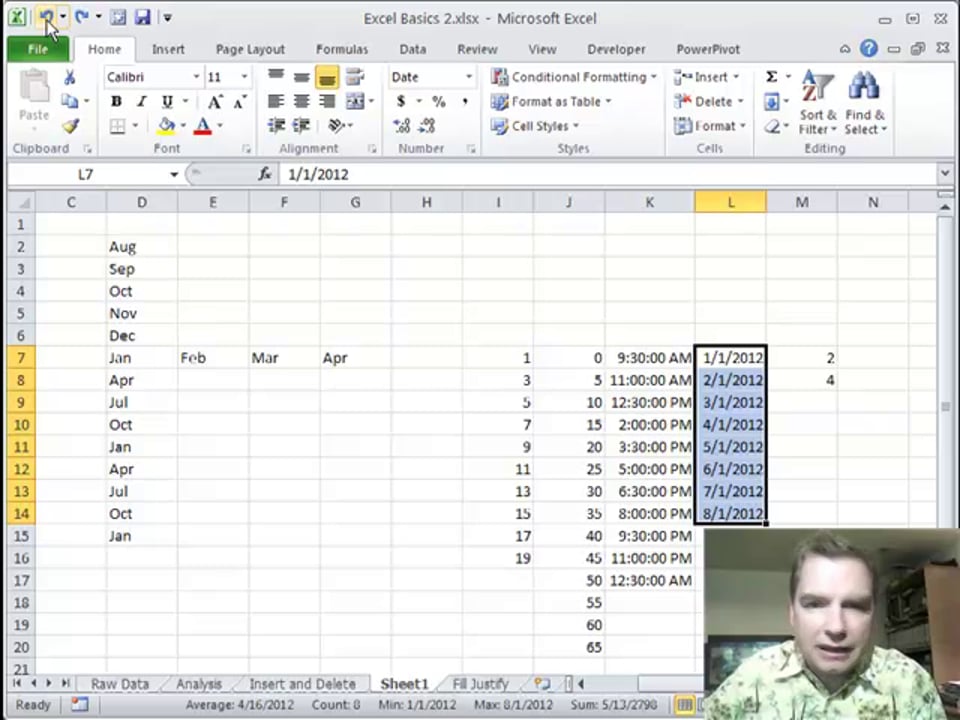This screenshot has width=960, height=720.
Task: Click Insert cells button
Action: [x=707, y=77]
